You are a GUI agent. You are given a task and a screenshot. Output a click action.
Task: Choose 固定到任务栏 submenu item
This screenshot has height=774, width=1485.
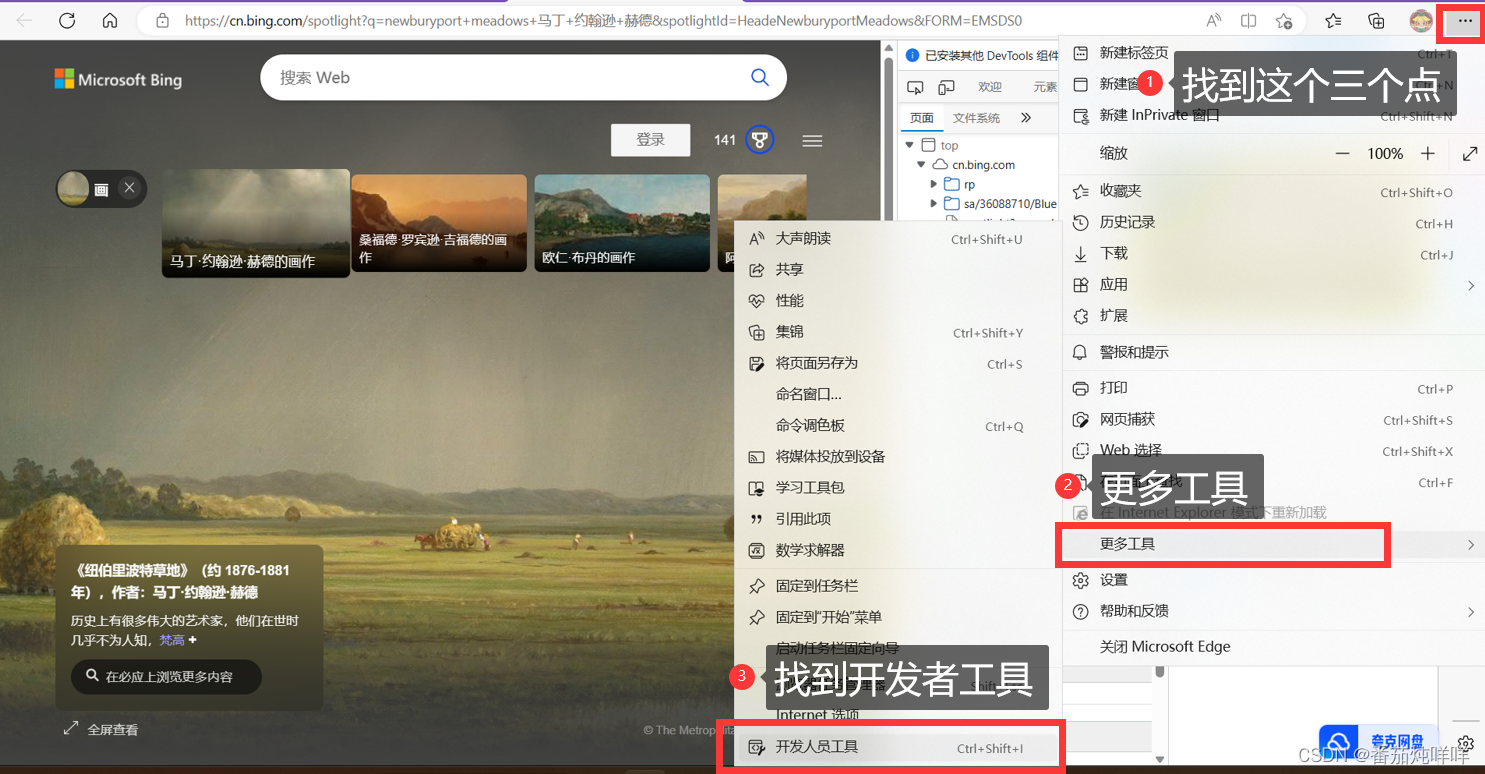[x=896, y=586]
